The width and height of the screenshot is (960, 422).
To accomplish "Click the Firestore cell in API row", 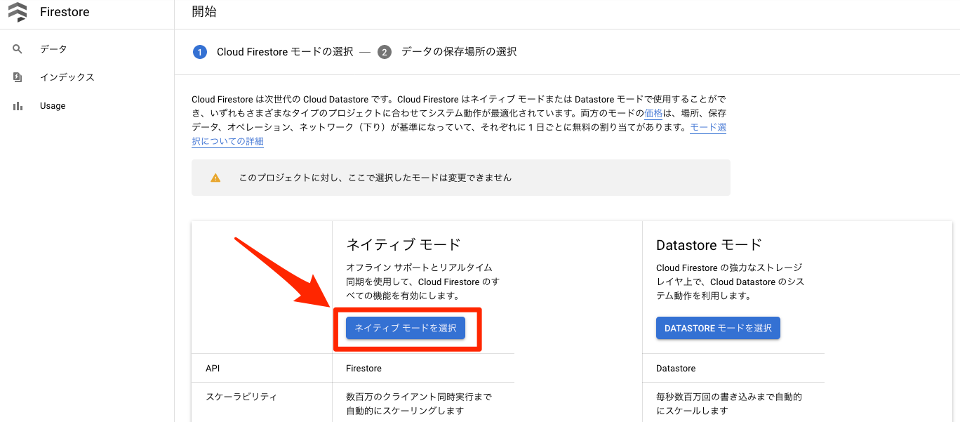I will 364,369.
